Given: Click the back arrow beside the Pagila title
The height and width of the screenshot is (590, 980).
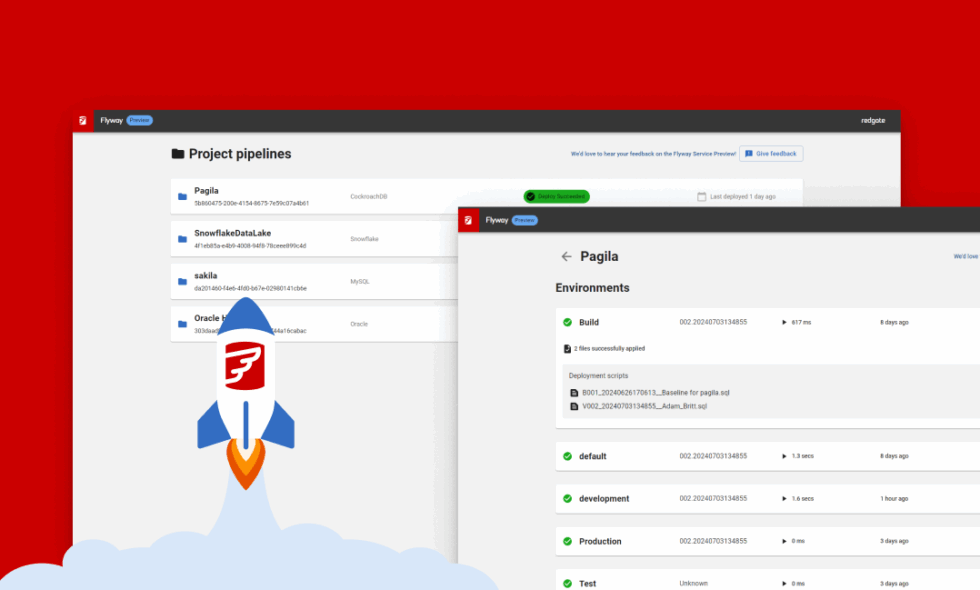Looking at the screenshot, I should click(x=567, y=256).
